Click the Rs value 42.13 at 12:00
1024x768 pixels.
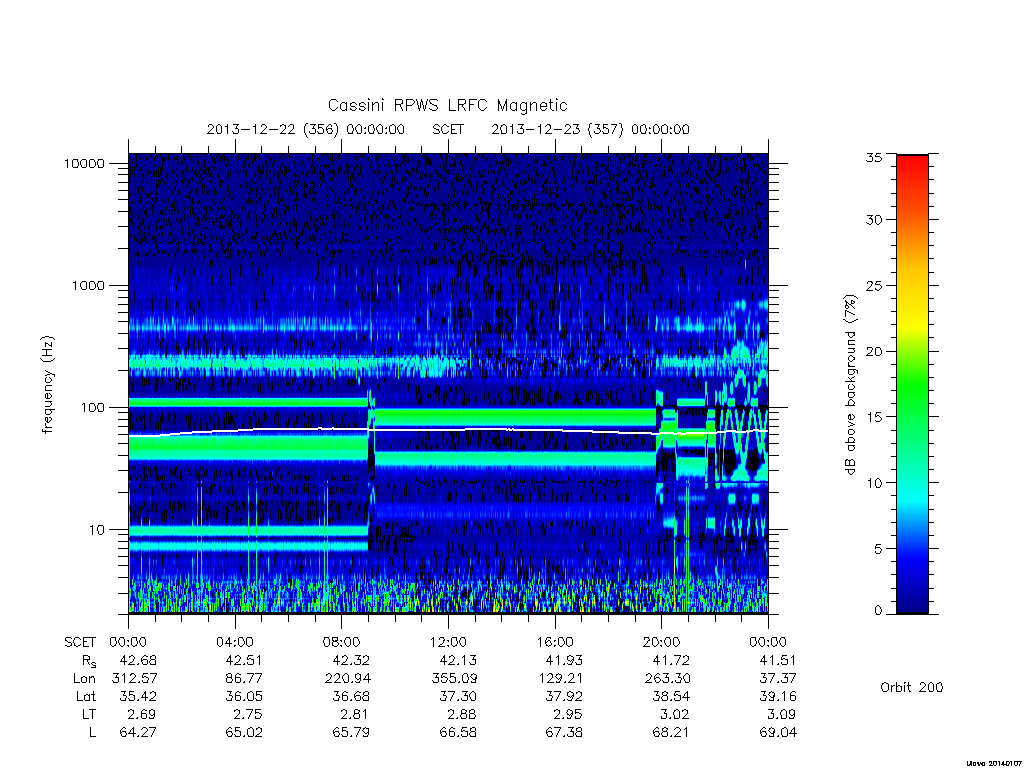click(458, 661)
